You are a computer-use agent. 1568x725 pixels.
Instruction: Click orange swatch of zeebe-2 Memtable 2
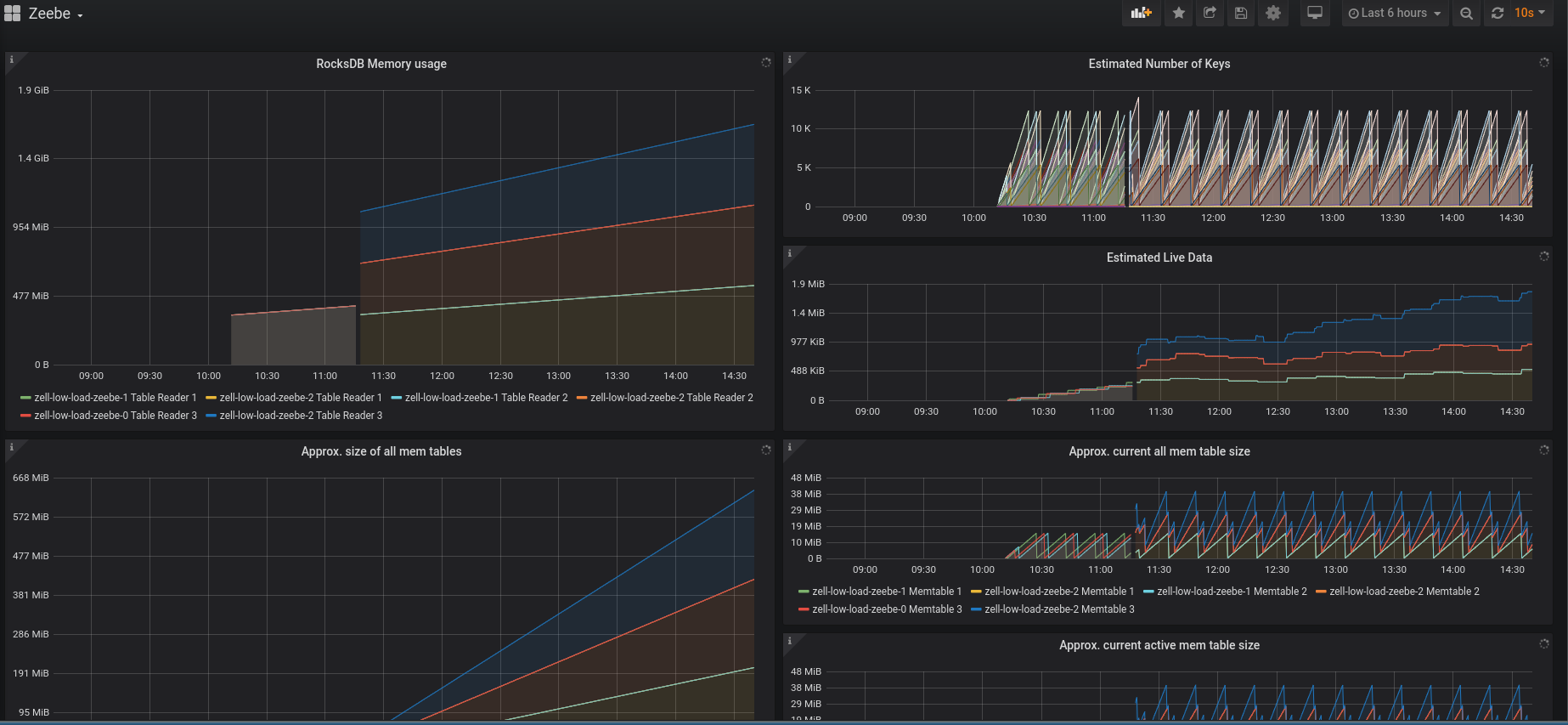point(1321,592)
